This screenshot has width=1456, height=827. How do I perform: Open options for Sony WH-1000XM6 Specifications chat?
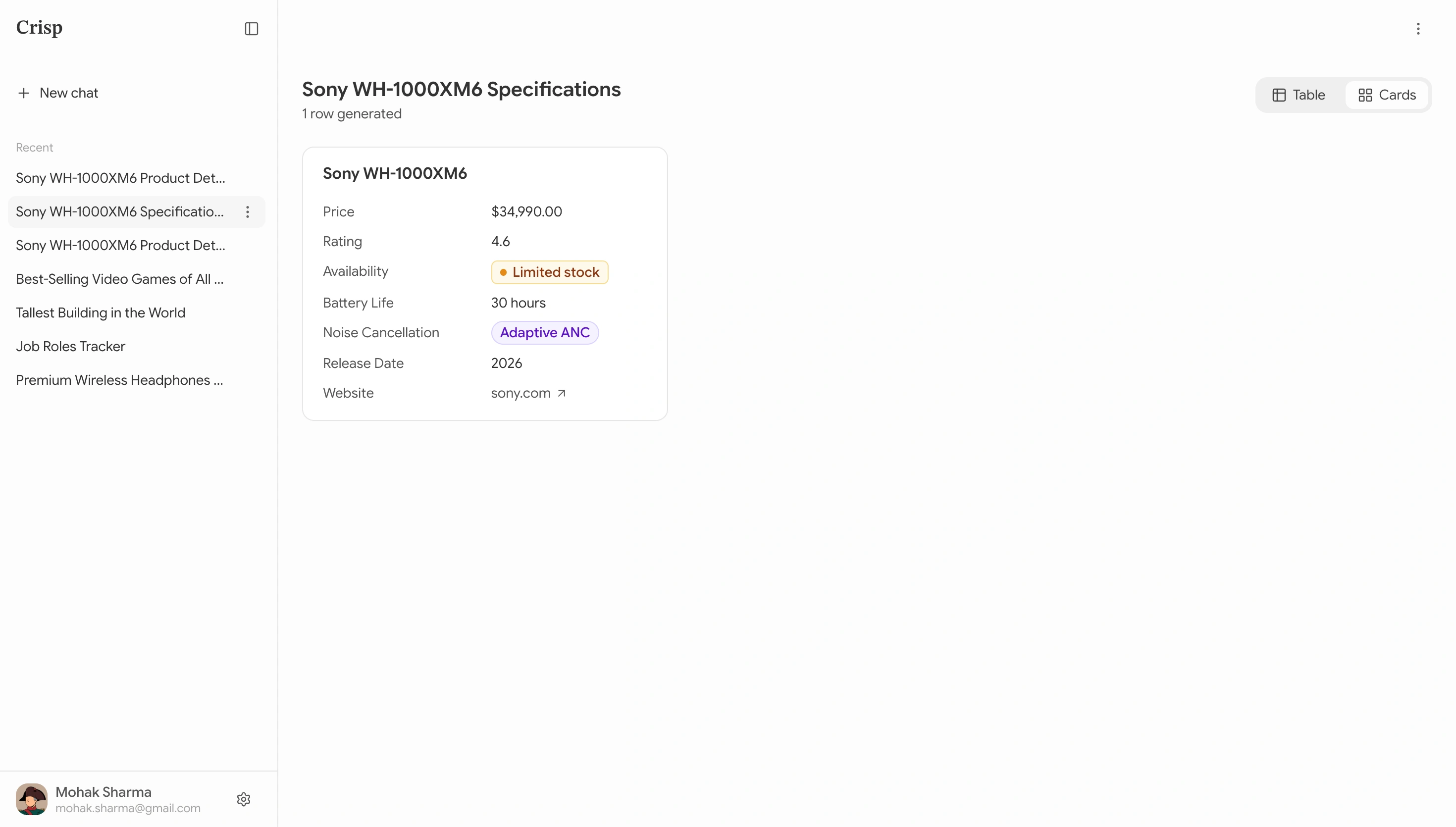tap(247, 212)
